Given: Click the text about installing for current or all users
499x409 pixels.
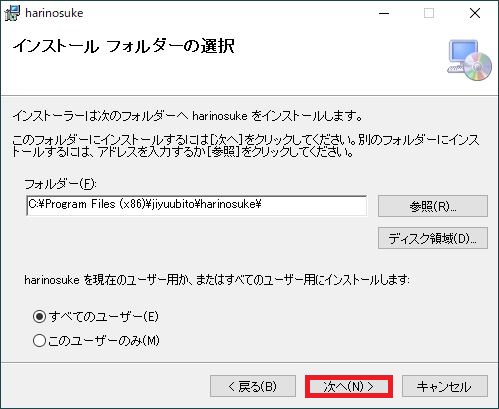Looking at the screenshot, I should pyautogui.click(x=217, y=279).
